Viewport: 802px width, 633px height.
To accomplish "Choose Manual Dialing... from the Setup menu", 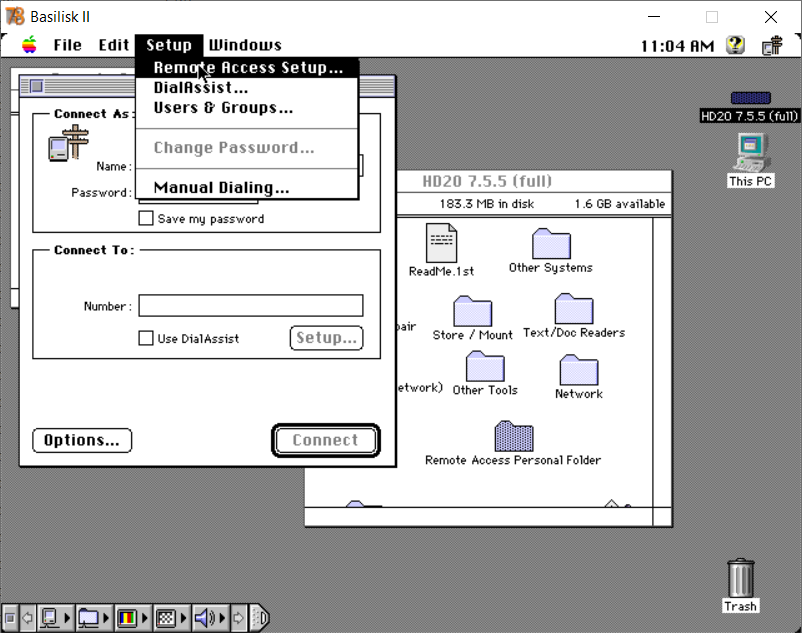I will [247, 188].
